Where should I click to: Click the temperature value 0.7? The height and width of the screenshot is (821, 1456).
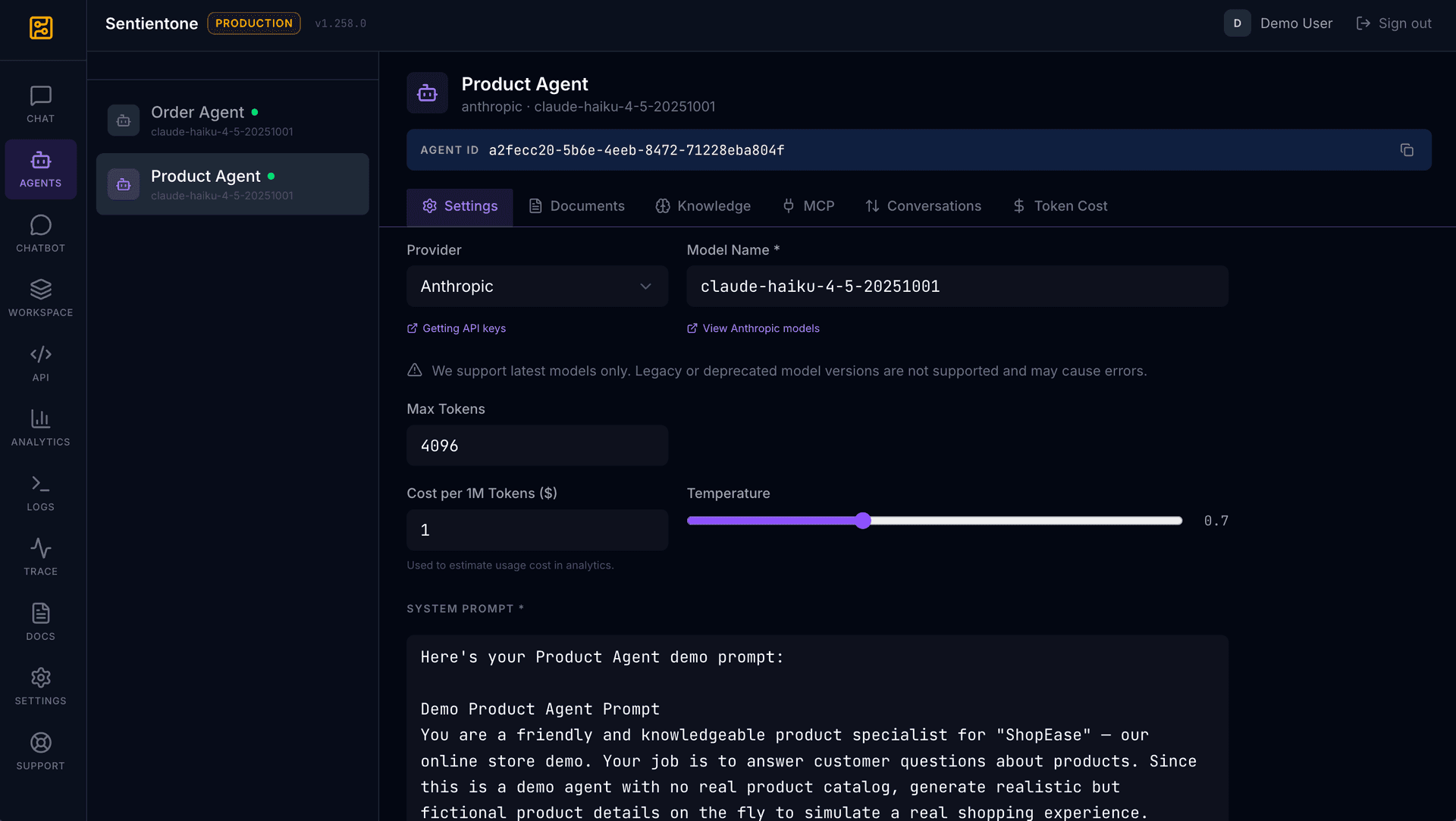(x=1216, y=521)
